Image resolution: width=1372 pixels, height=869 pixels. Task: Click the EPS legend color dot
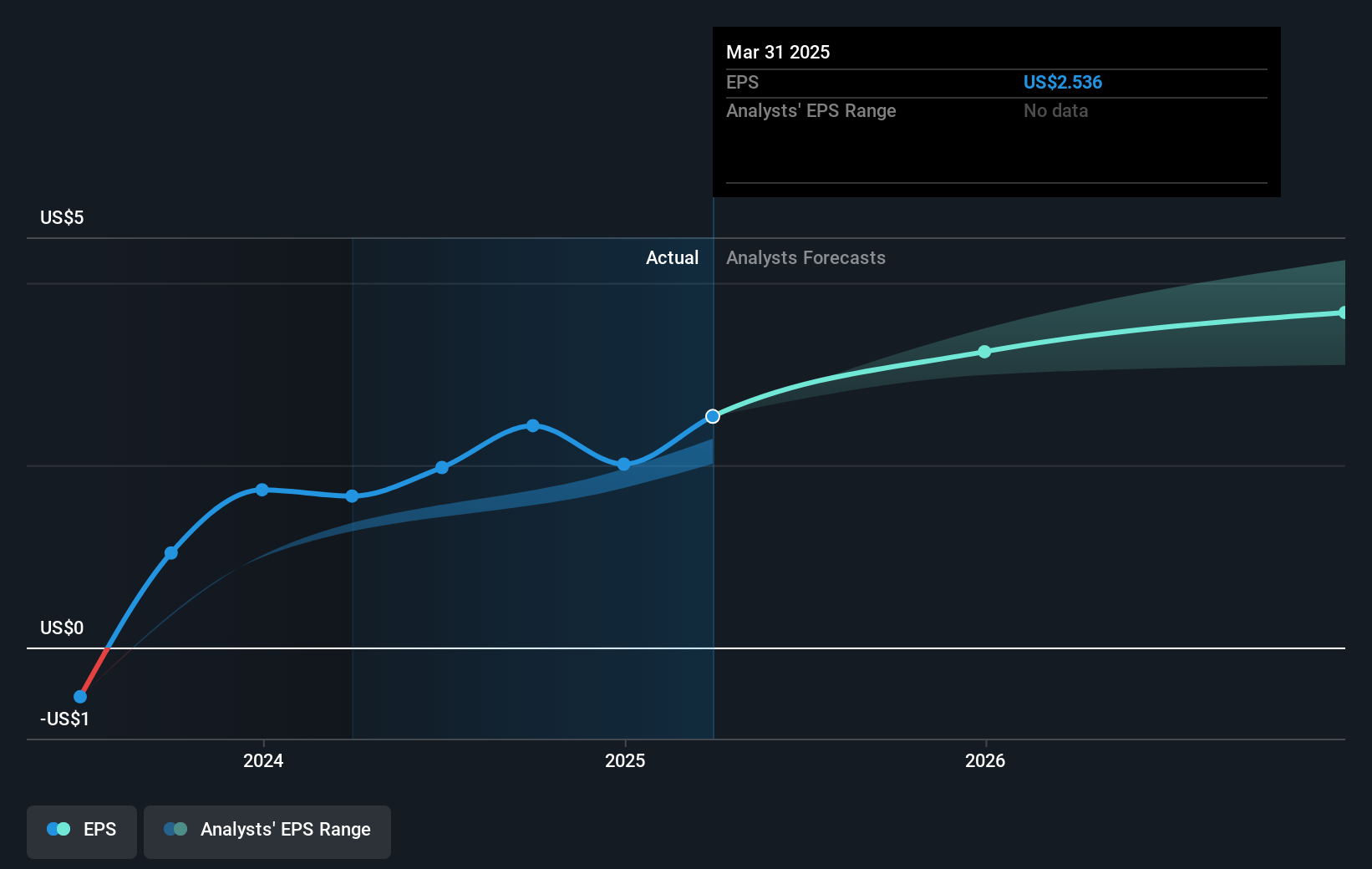[x=56, y=829]
